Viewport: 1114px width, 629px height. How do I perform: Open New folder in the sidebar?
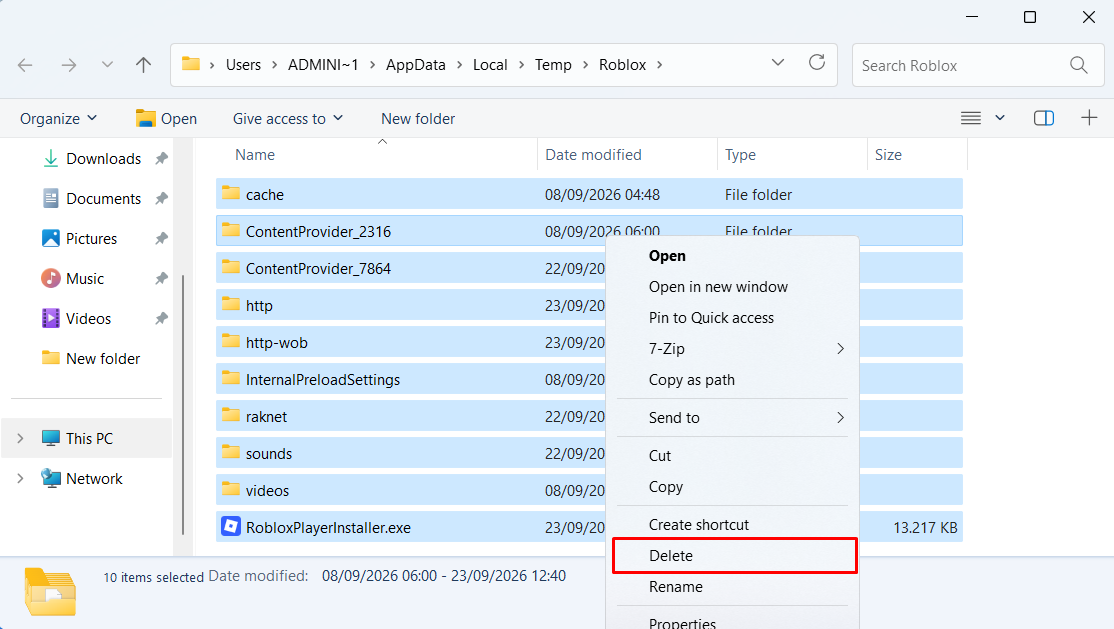[x=103, y=358]
